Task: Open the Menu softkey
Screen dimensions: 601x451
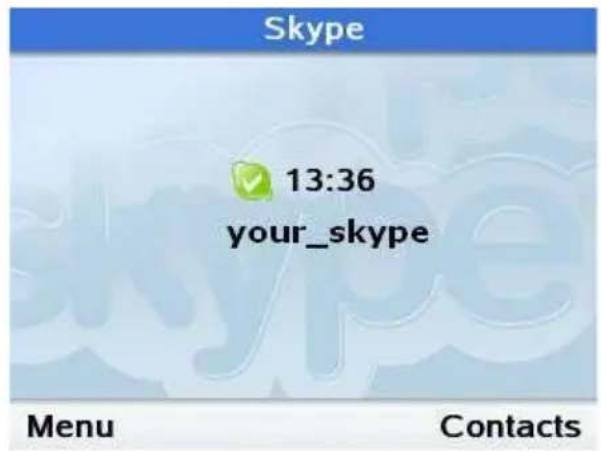Action: point(71,426)
